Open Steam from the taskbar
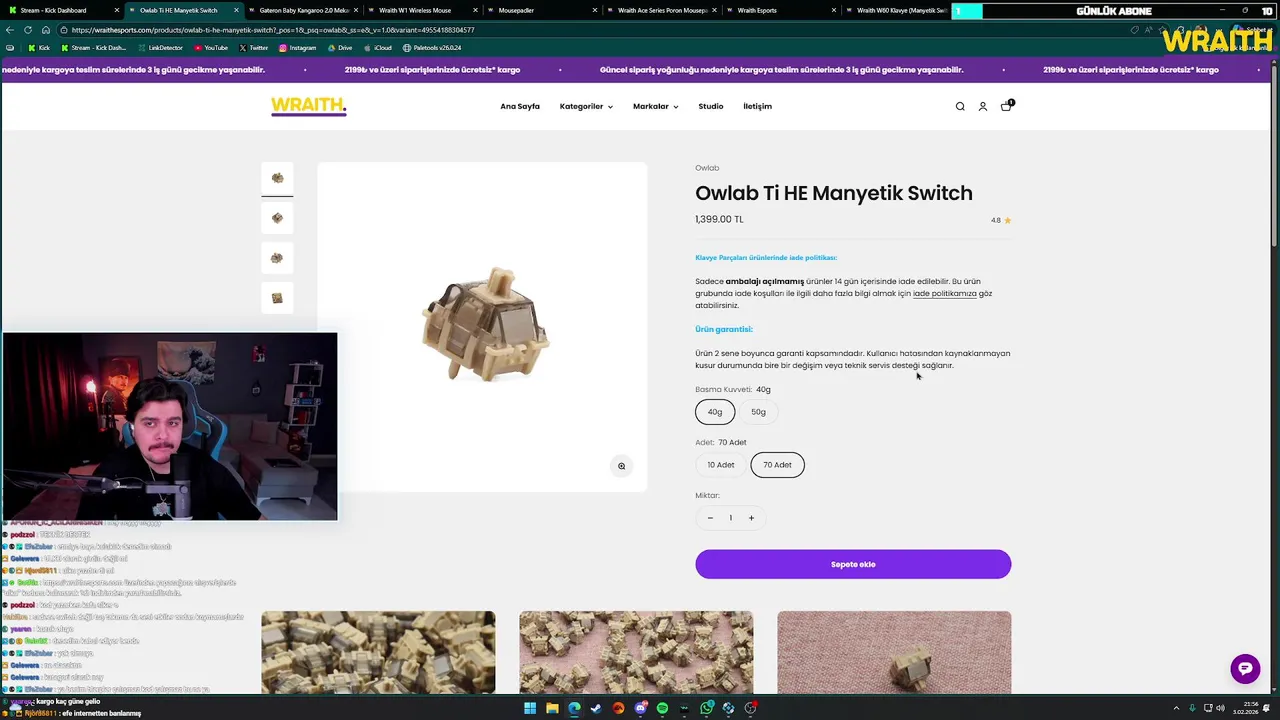Viewport: 1280px width, 720px height. click(x=596, y=708)
